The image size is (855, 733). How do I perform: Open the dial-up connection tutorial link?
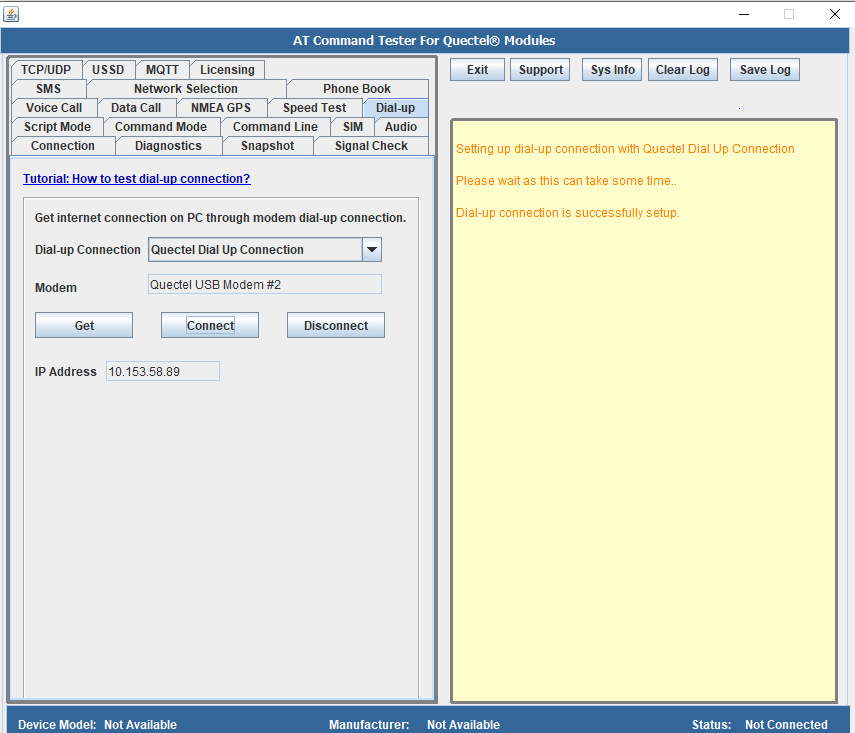[137, 179]
